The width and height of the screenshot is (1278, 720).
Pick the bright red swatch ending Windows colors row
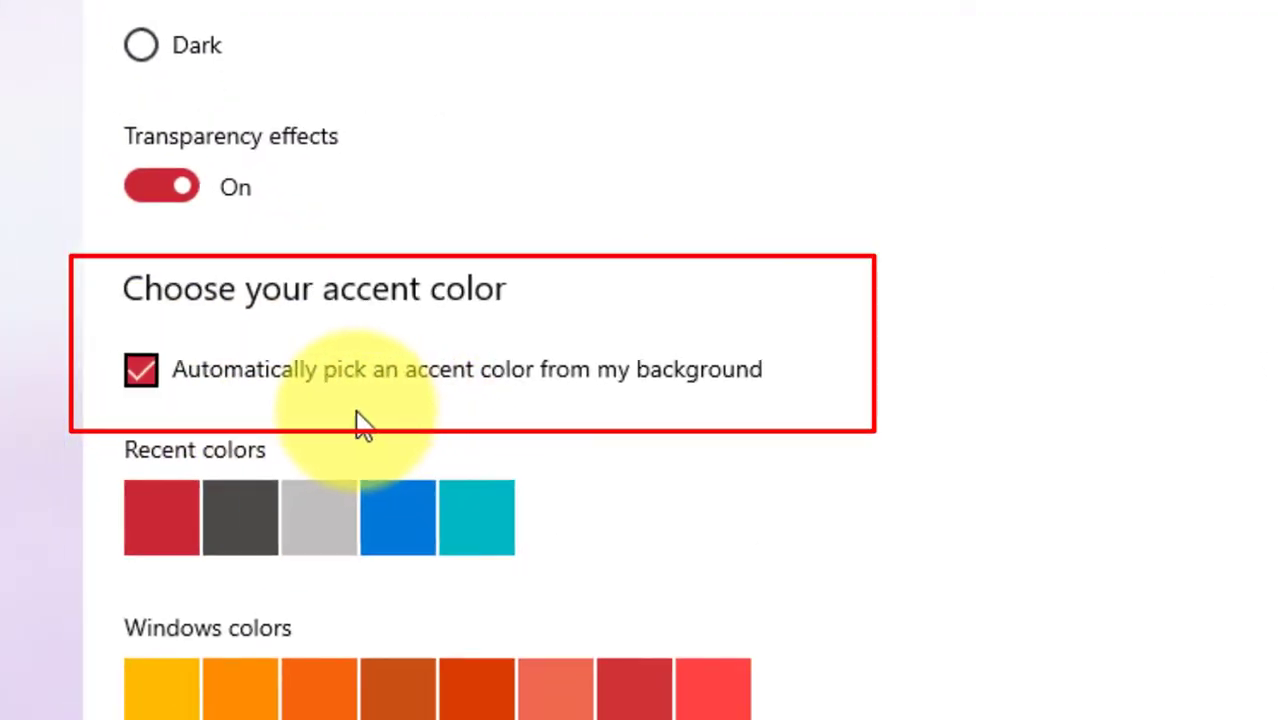tap(712, 688)
